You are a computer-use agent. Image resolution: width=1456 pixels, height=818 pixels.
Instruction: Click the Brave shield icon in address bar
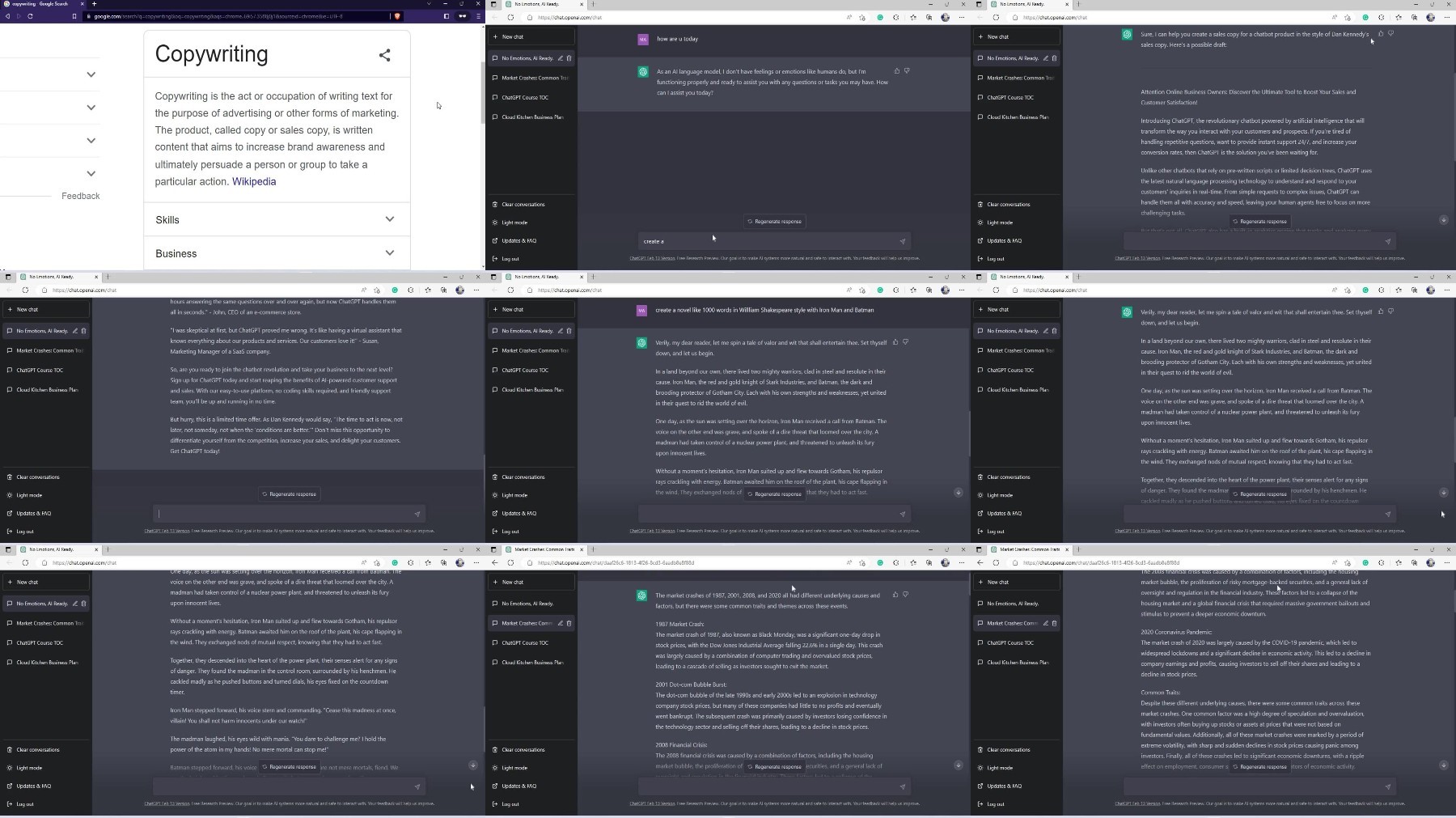coord(396,16)
